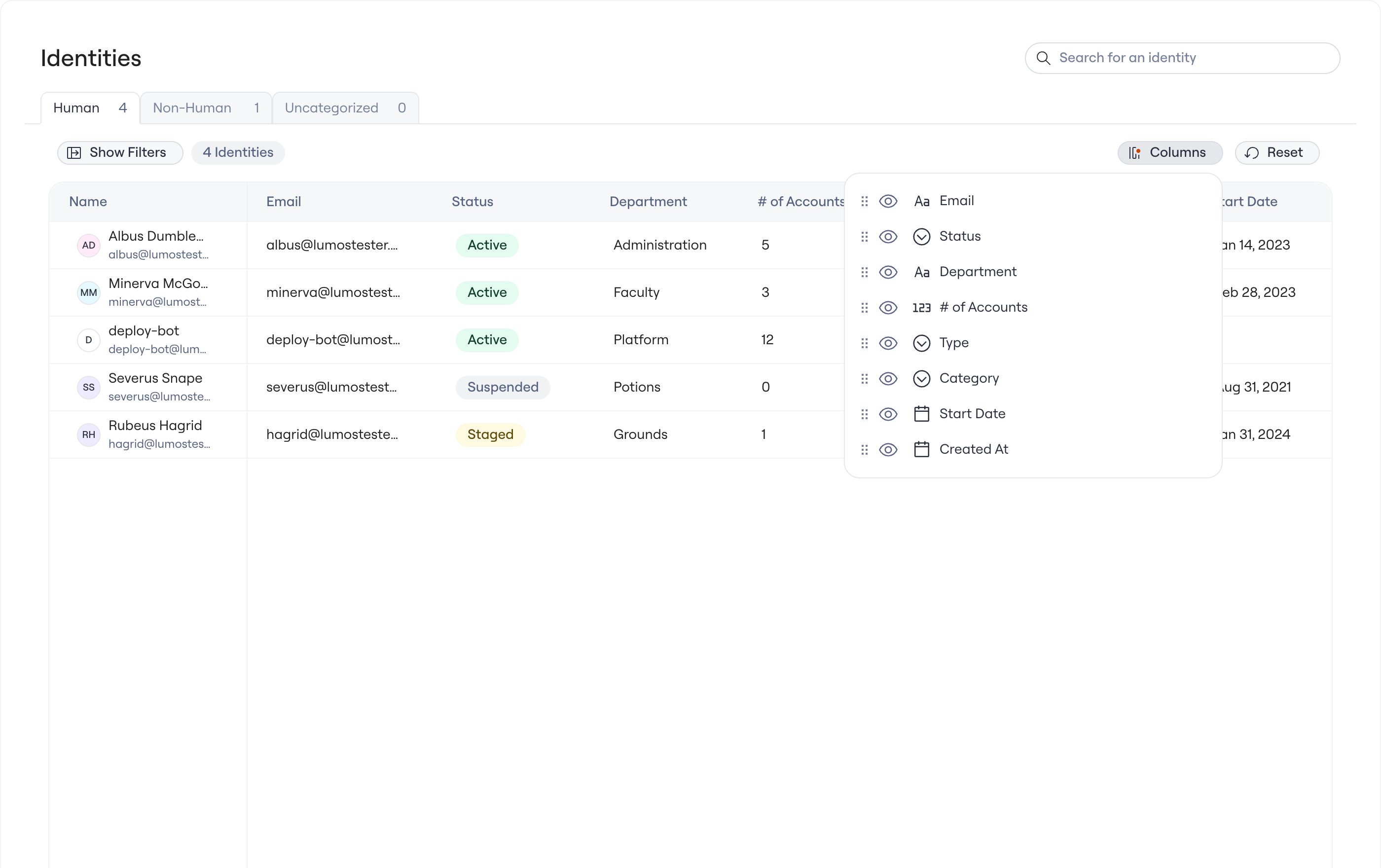Hide Start Date column via eye icon
Screen dimensions: 1381x868
coord(888,414)
